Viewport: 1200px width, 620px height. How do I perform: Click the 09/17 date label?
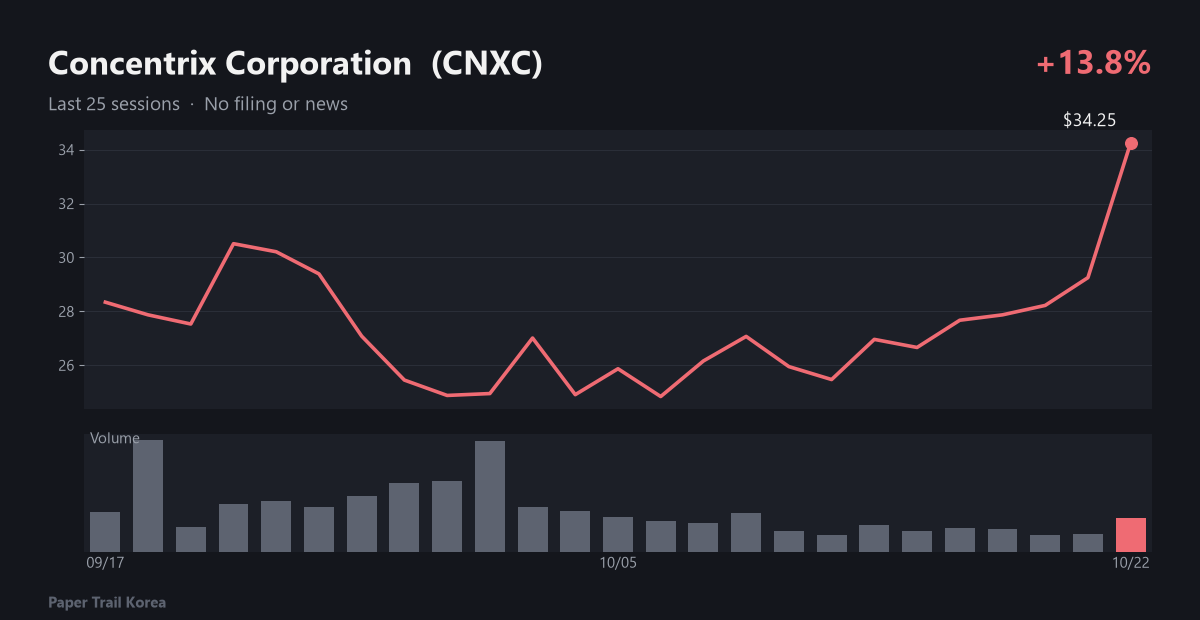pyautogui.click(x=105, y=563)
